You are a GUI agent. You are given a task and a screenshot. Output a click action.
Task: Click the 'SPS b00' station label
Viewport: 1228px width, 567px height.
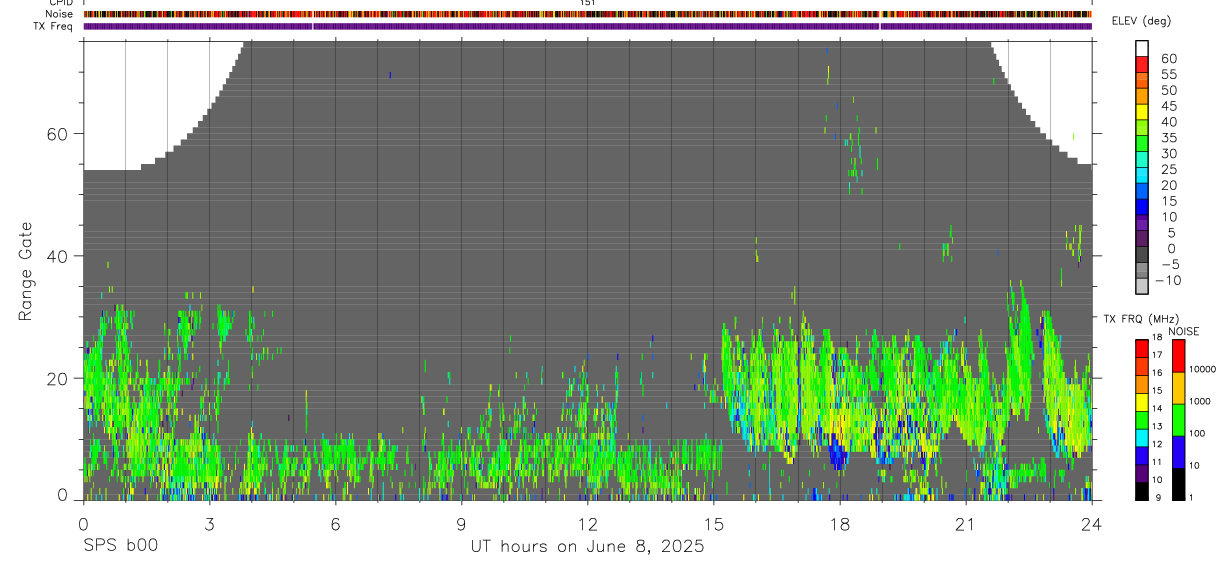[120, 547]
